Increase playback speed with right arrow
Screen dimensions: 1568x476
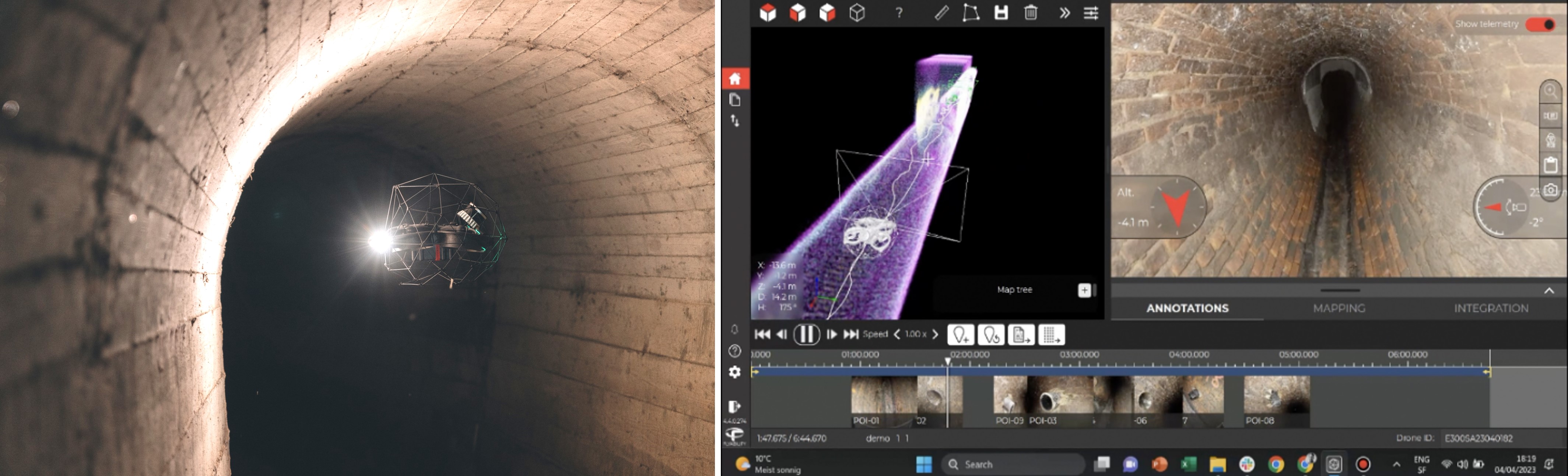(936, 334)
